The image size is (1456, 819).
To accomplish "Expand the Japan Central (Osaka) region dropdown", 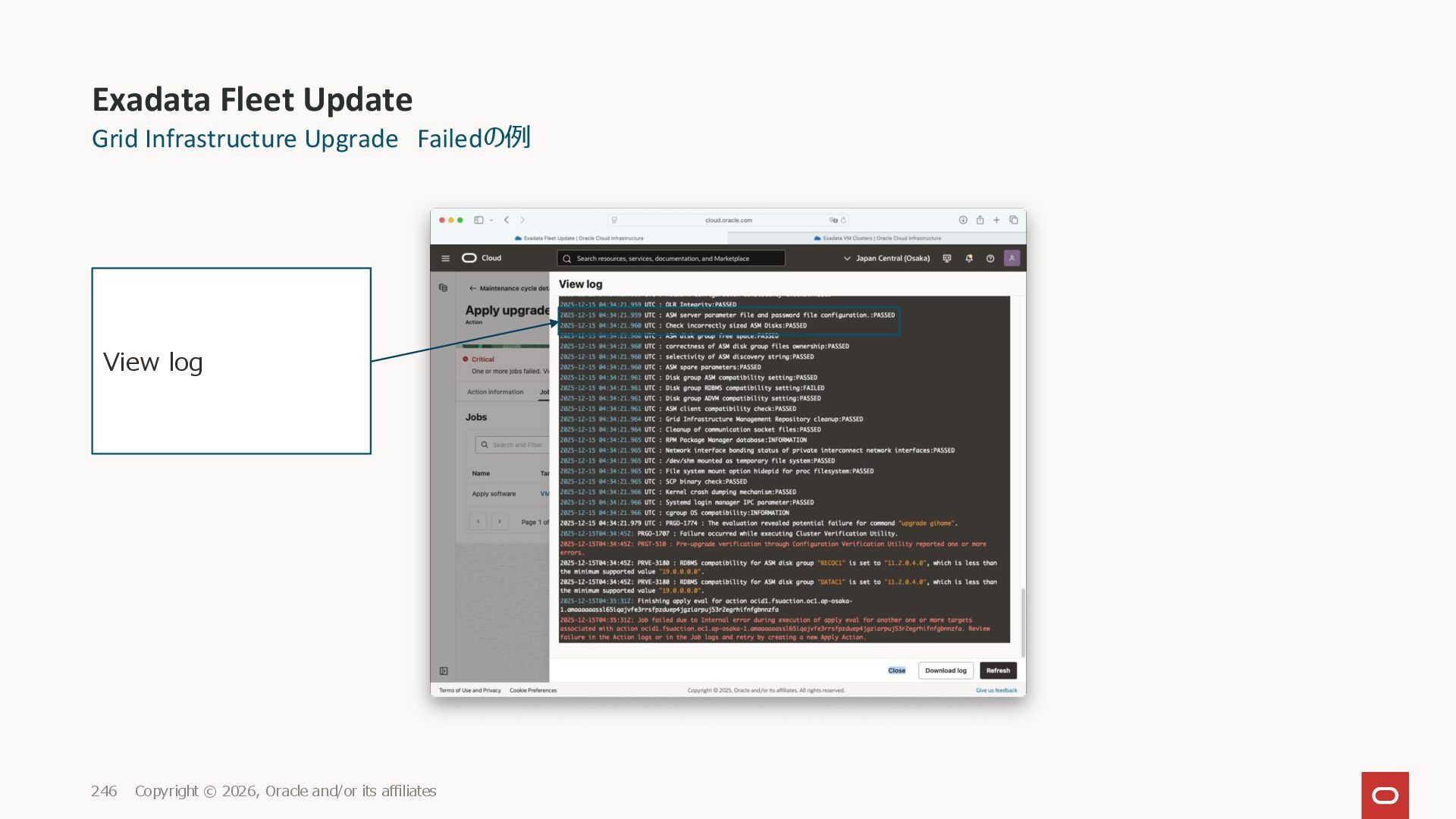I will tap(886, 259).
